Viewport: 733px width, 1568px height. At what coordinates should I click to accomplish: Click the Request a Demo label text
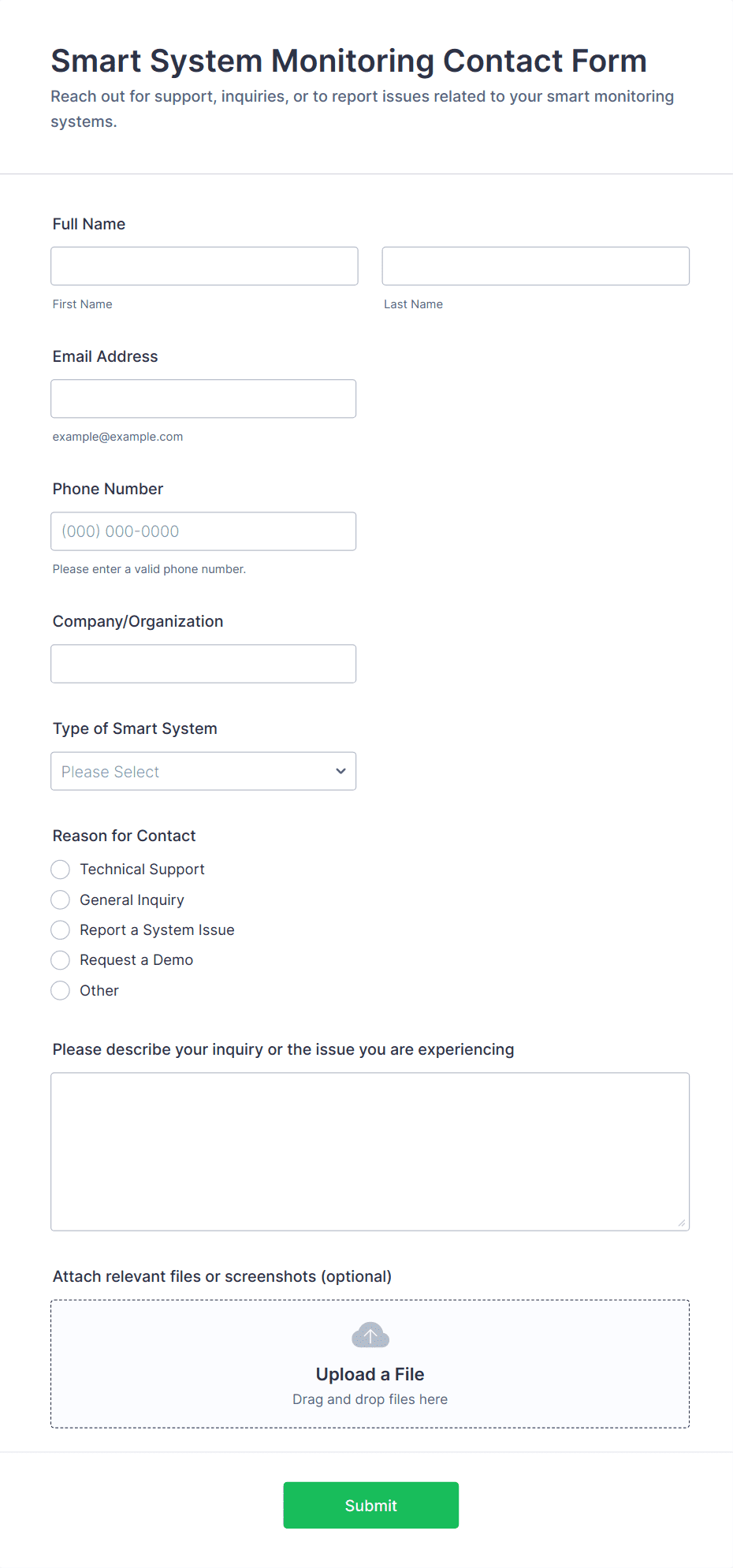[x=136, y=960]
